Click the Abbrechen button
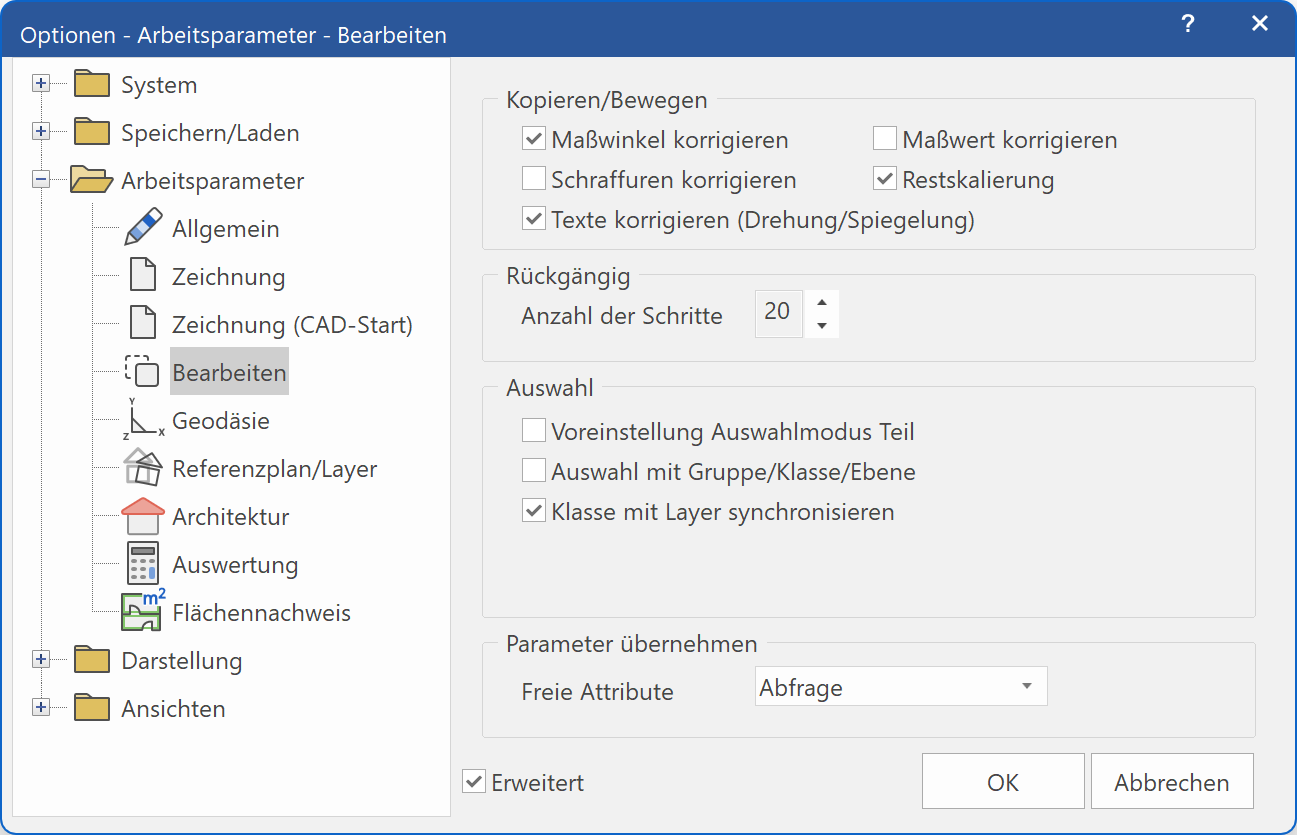This screenshot has width=1297, height=835. pyautogui.click(x=1172, y=782)
